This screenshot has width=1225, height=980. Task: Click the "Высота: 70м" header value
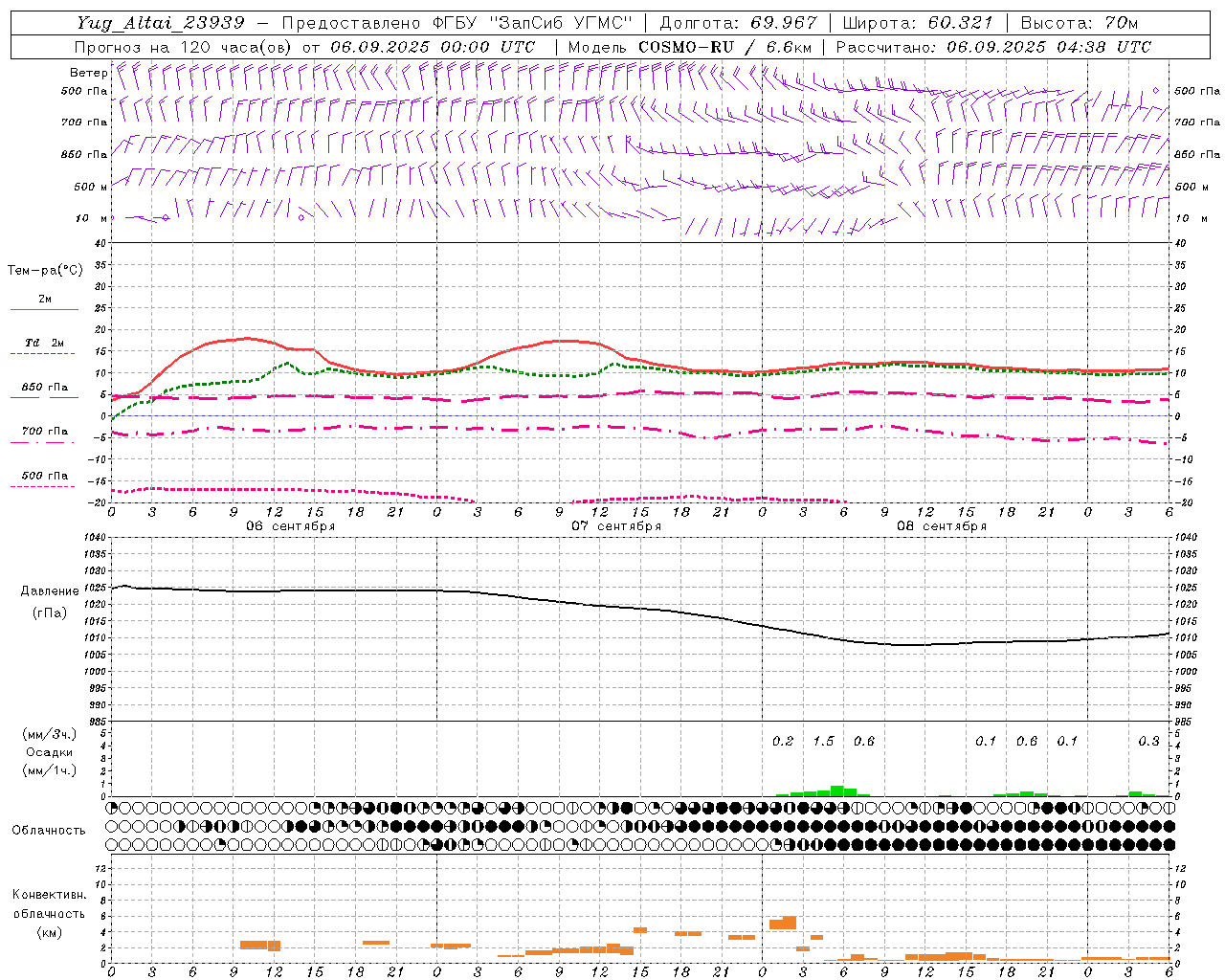(1079, 23)
